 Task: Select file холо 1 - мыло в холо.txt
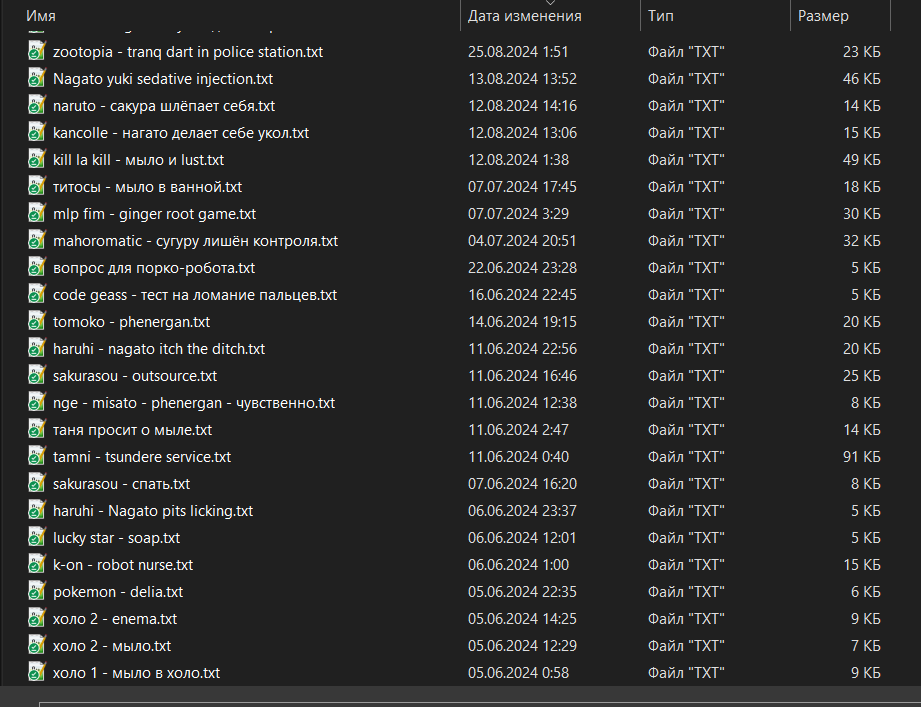click(136, 673)
